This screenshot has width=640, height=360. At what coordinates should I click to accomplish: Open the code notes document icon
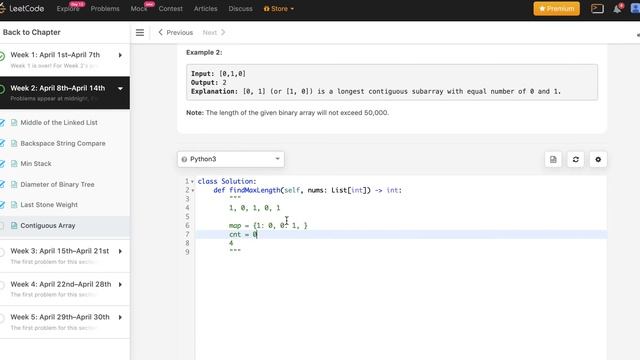pyautogui.click(x=553, y=160)
